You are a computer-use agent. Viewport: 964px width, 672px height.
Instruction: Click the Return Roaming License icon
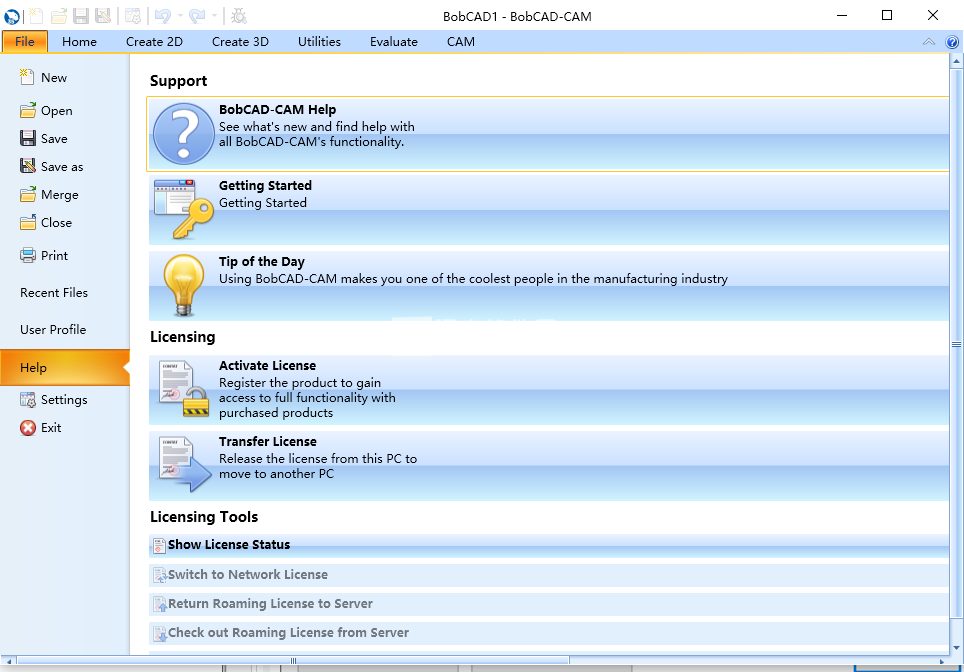tap(159, 604)
